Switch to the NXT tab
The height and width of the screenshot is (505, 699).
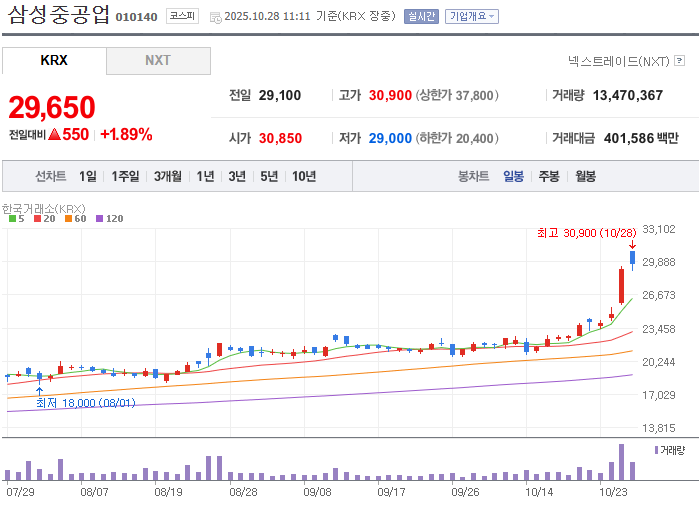(158, 61)
